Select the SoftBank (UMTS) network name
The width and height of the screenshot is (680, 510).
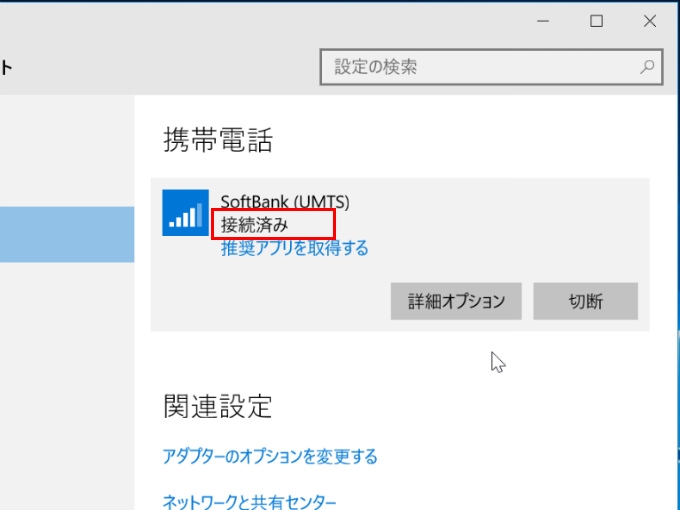click(x=285, y=202)
